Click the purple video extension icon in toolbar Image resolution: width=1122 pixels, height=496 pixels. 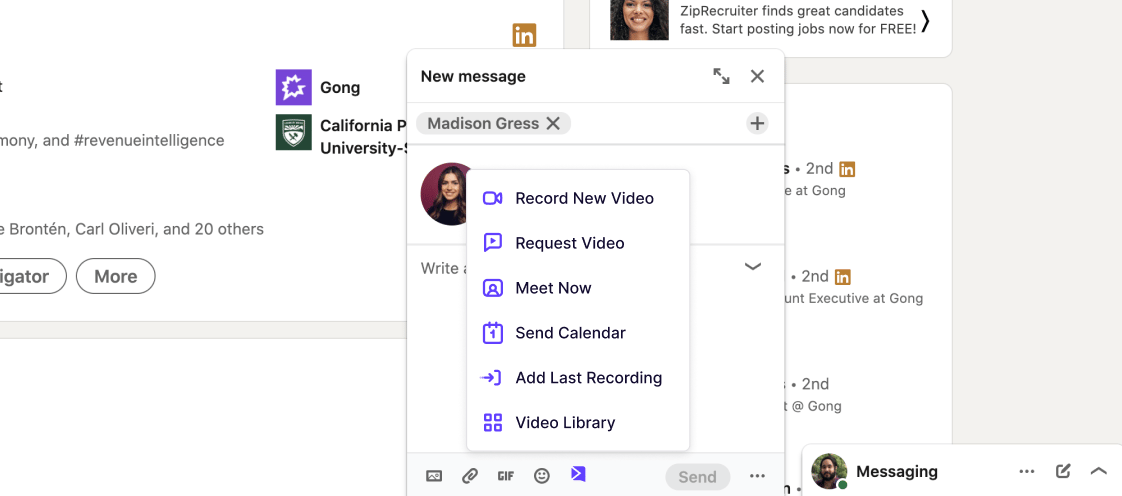578,474
